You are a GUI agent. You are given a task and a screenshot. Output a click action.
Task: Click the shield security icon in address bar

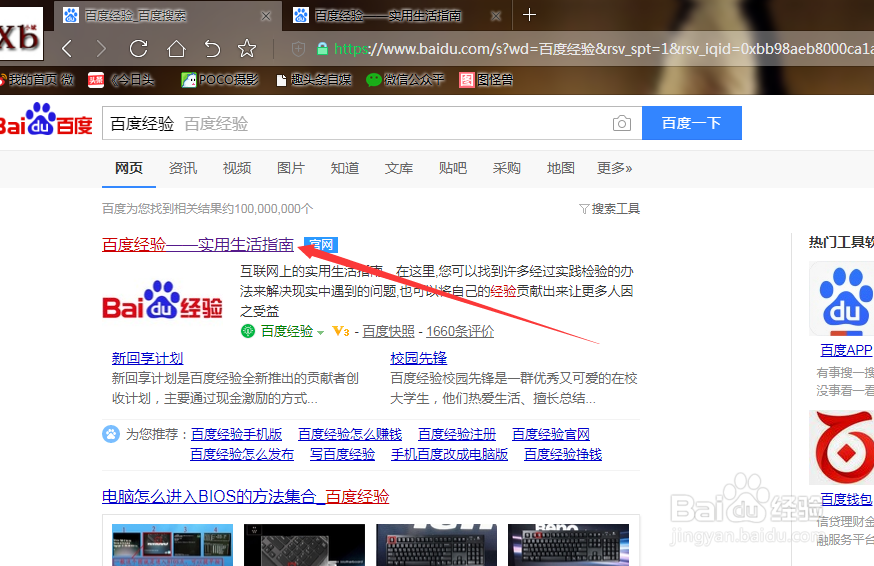298,49
